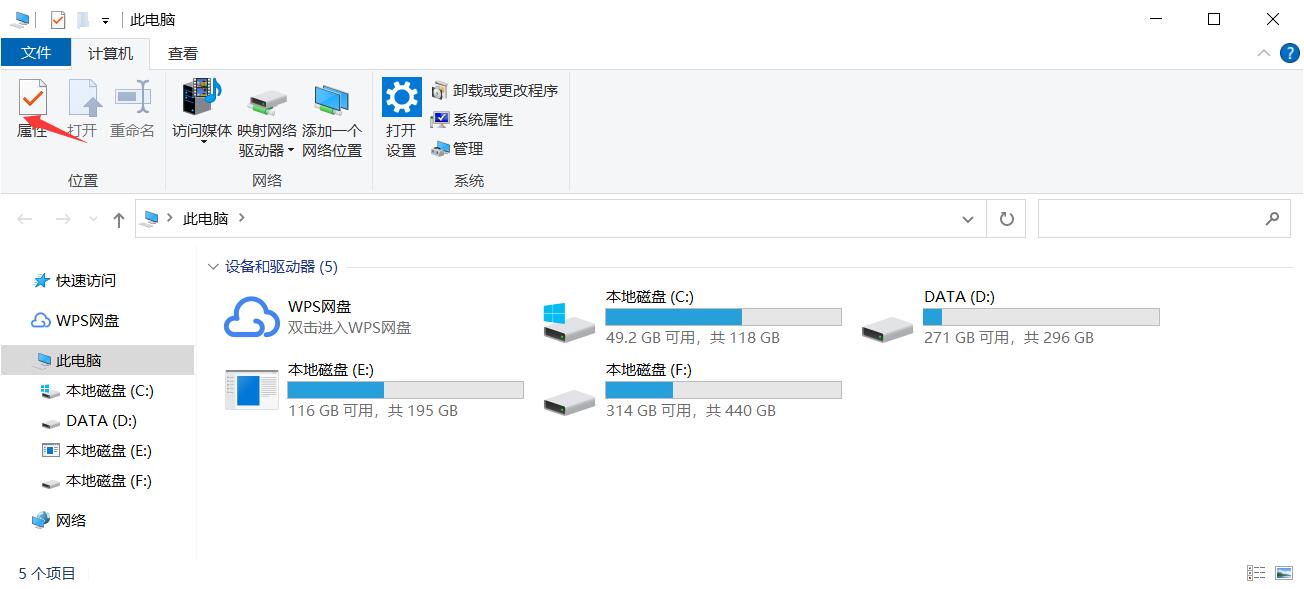Open the address bar history dropdown
The height and width of the screenshot is (589, 1304).
(967, 218)
